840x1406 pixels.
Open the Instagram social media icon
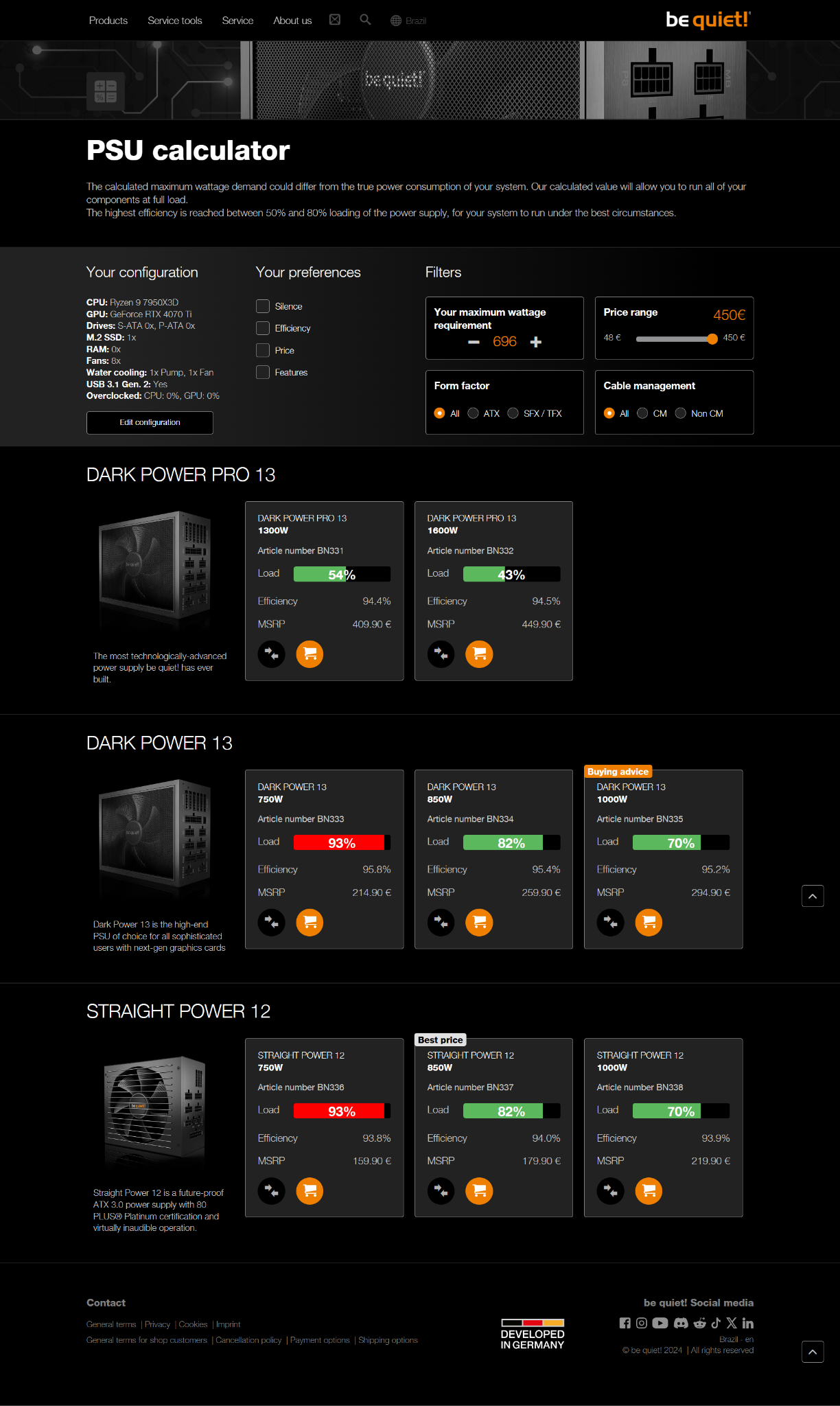(642, 1323)
